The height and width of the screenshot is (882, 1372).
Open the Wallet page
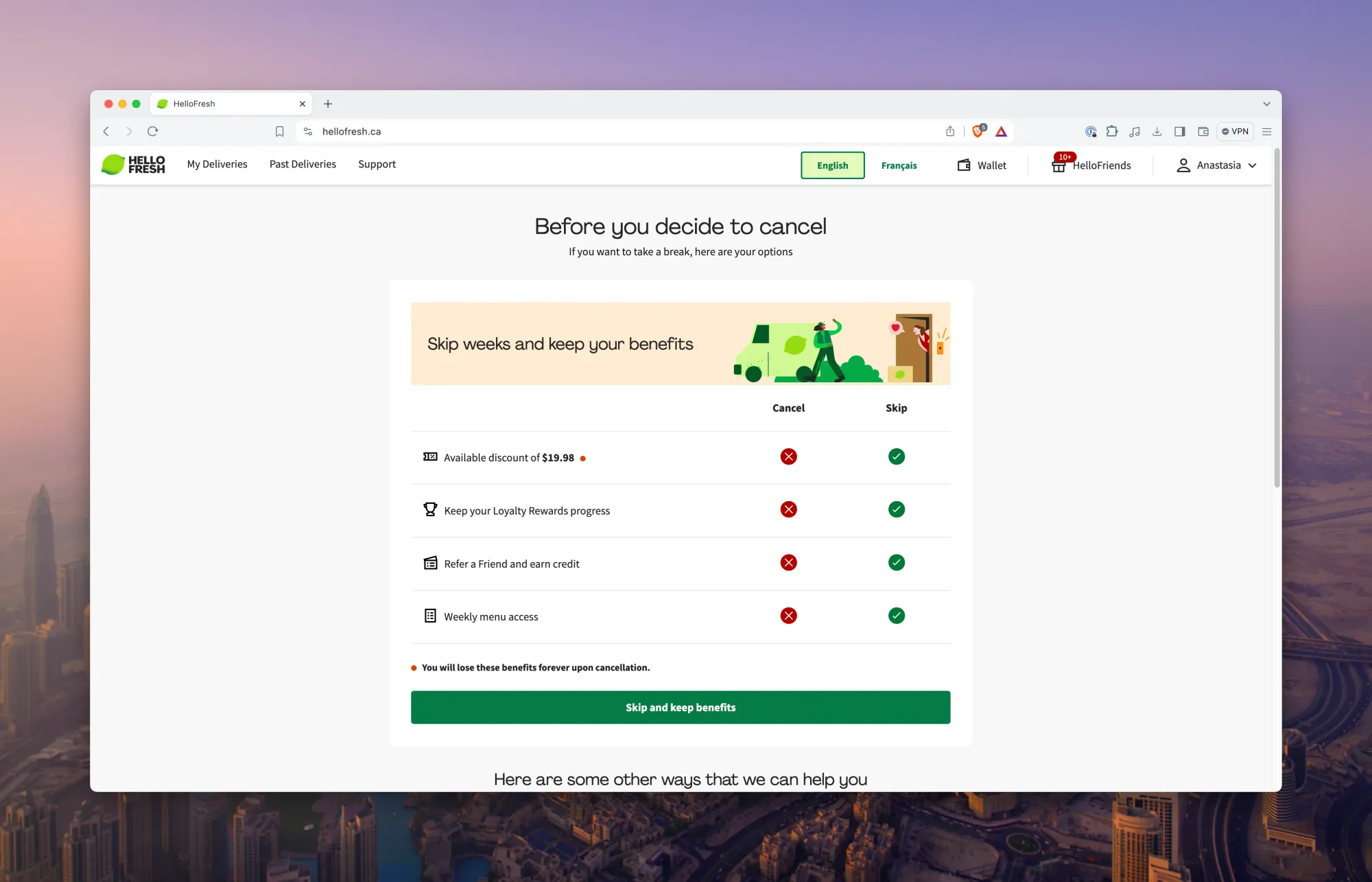point(982,165)
